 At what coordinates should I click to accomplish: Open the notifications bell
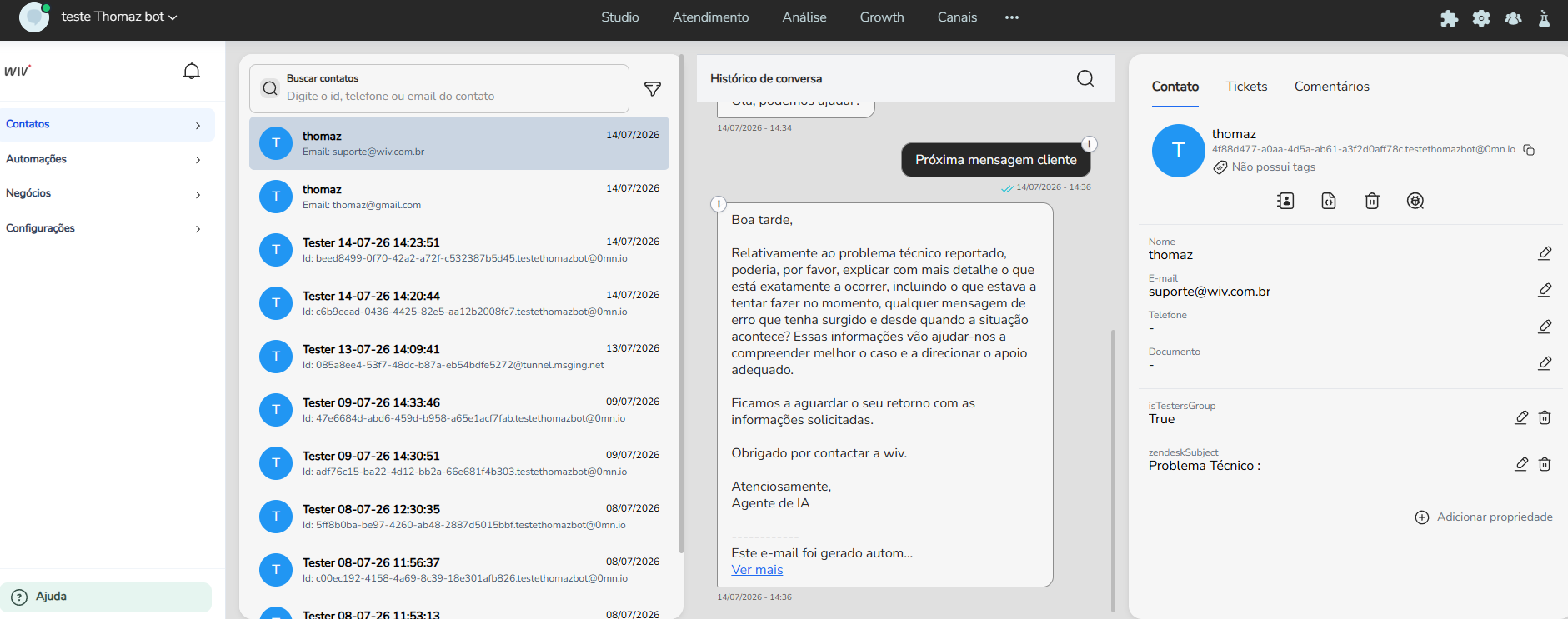coord(192,72)
